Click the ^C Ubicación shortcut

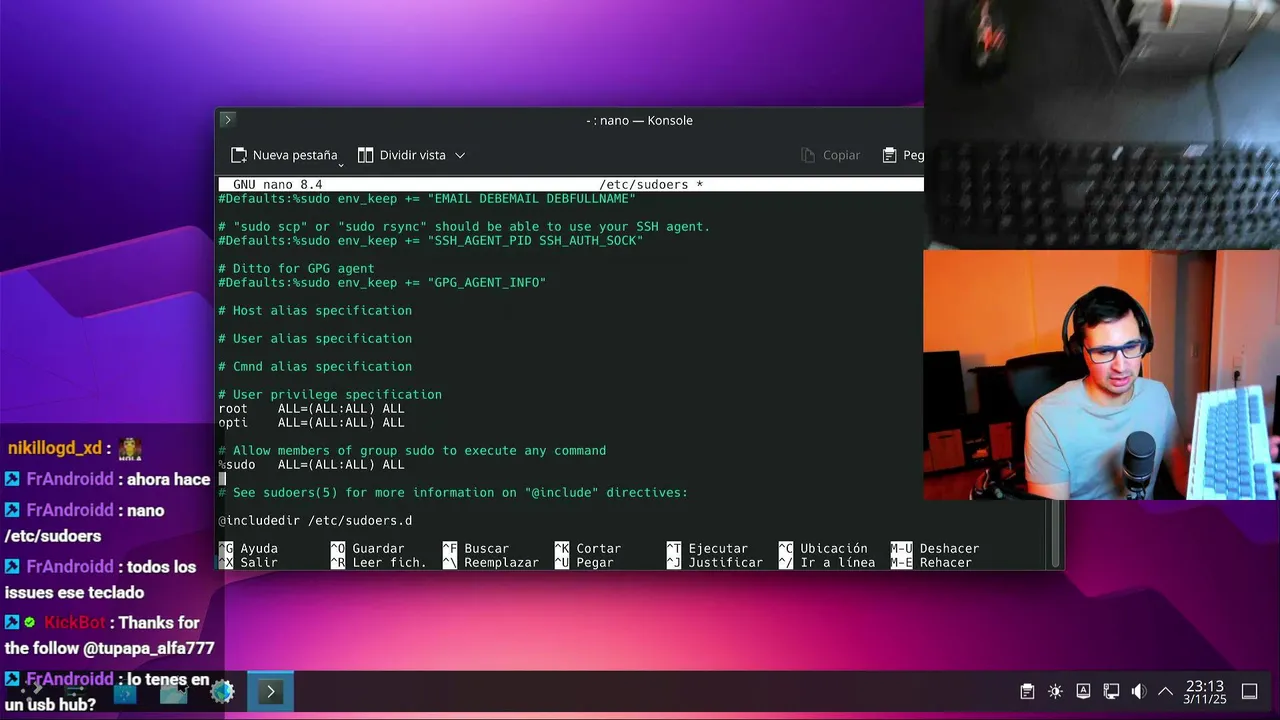coord(823,549)
